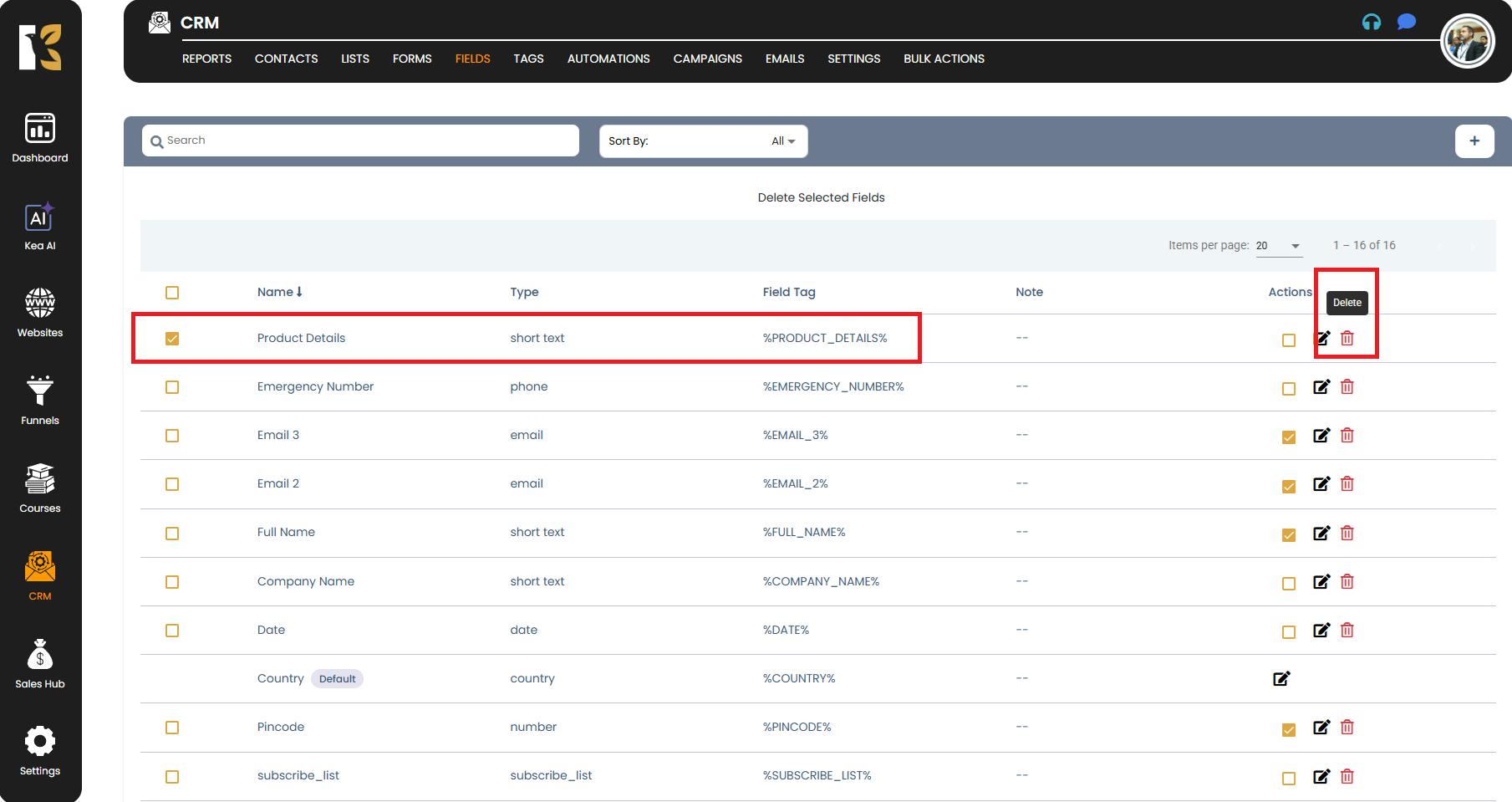Click Delete Selected Fields

tap(821, 197)
